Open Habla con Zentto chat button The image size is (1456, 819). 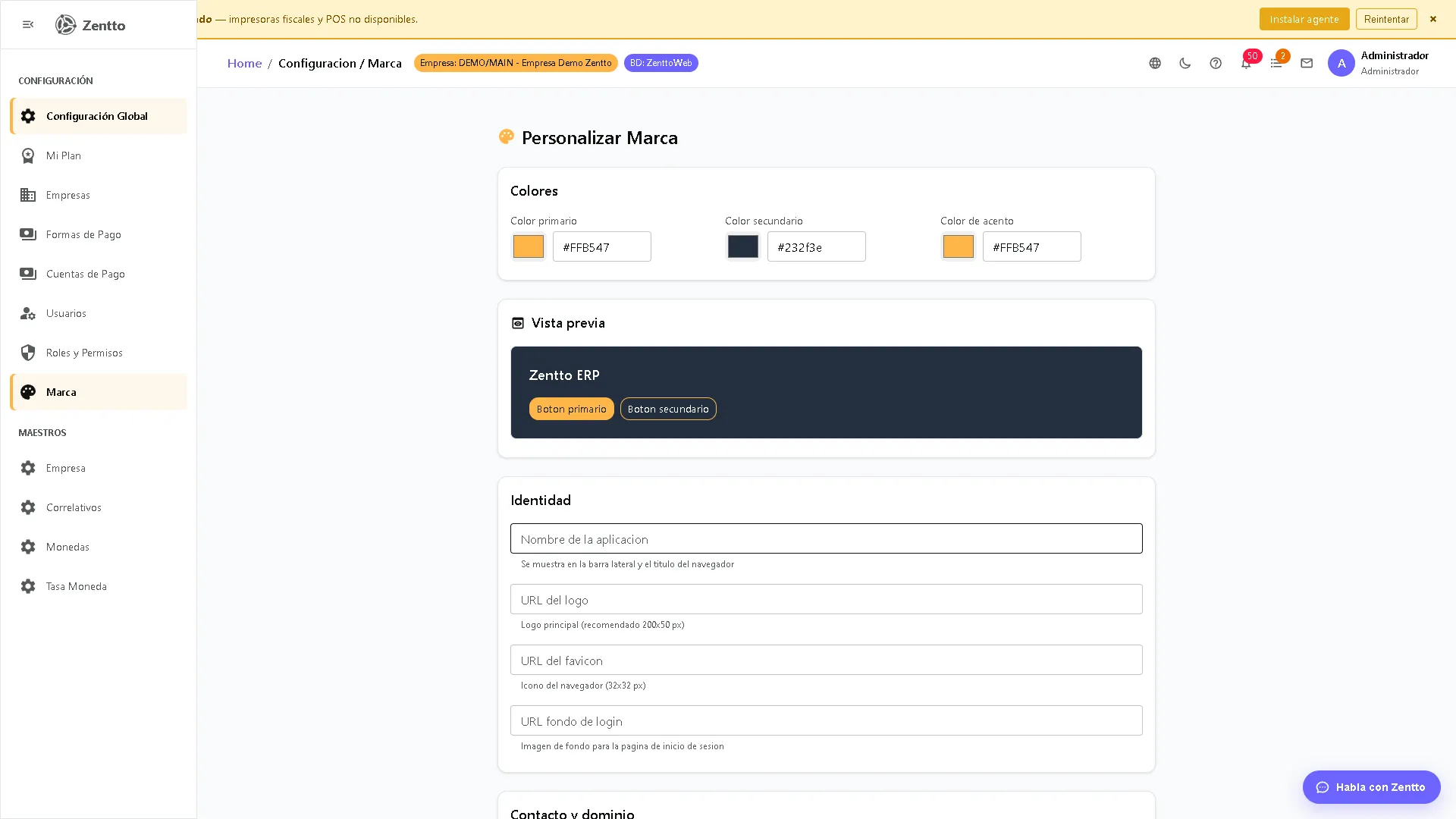click(x=1371, y=787)
